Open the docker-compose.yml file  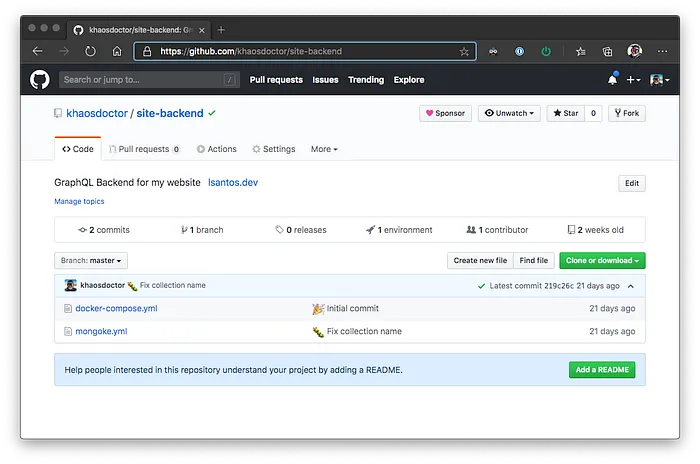click(x=116, y=309)
